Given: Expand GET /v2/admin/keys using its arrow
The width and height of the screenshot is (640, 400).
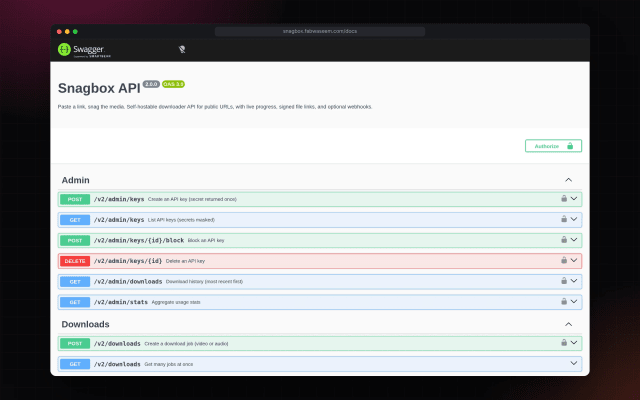Looking at the screenshot, I should tap(574, 219).
